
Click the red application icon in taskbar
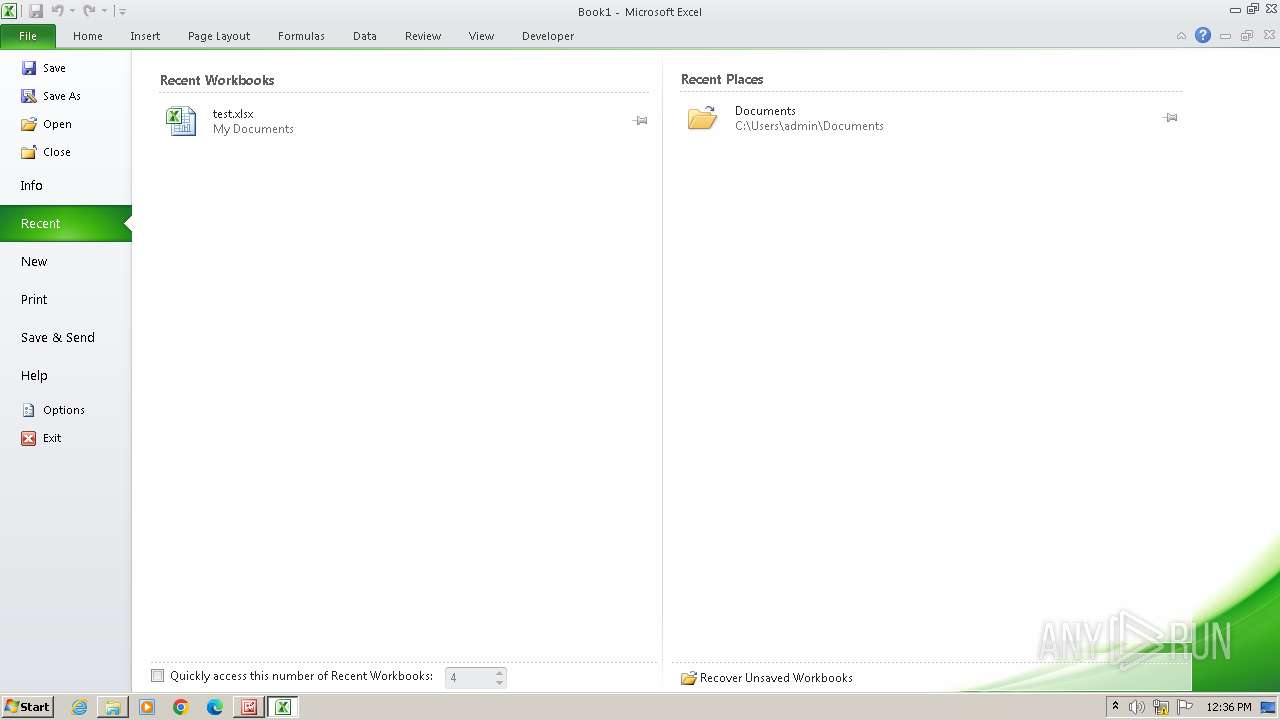[x=249, y=707]
